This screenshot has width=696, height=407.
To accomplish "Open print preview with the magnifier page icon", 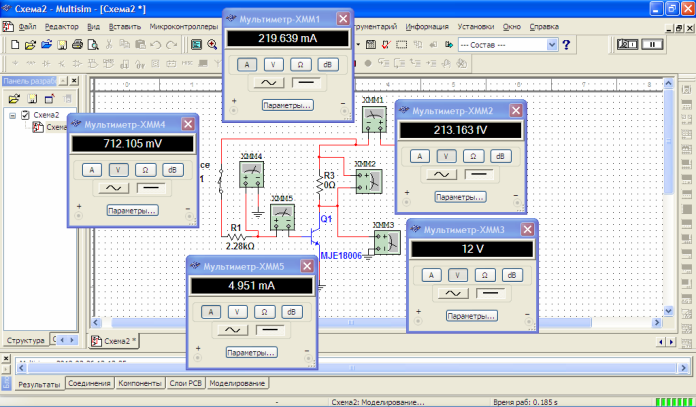I will [93, 45].
